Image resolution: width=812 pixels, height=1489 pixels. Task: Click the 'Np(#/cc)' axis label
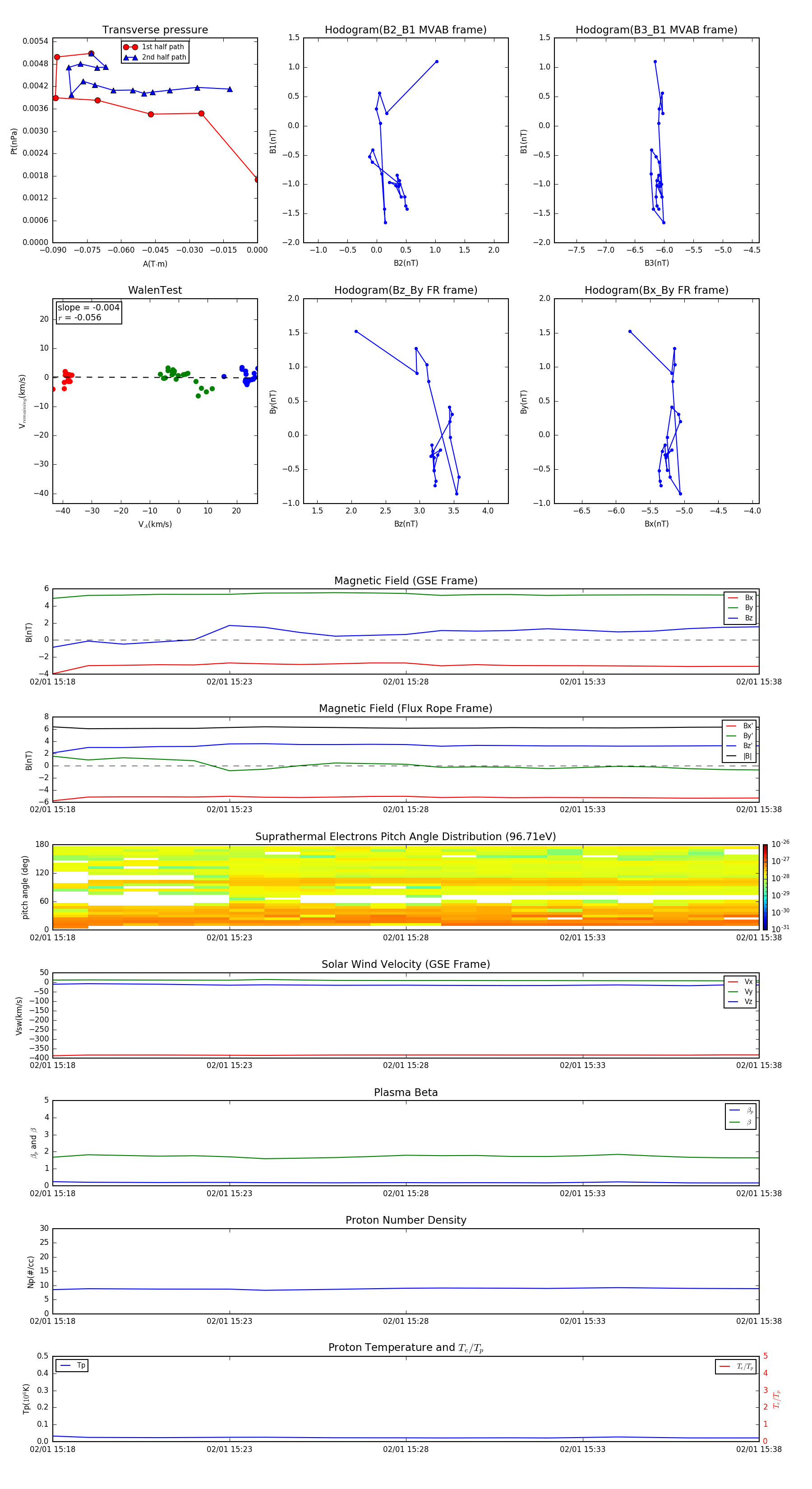[x=31, y=1271]
